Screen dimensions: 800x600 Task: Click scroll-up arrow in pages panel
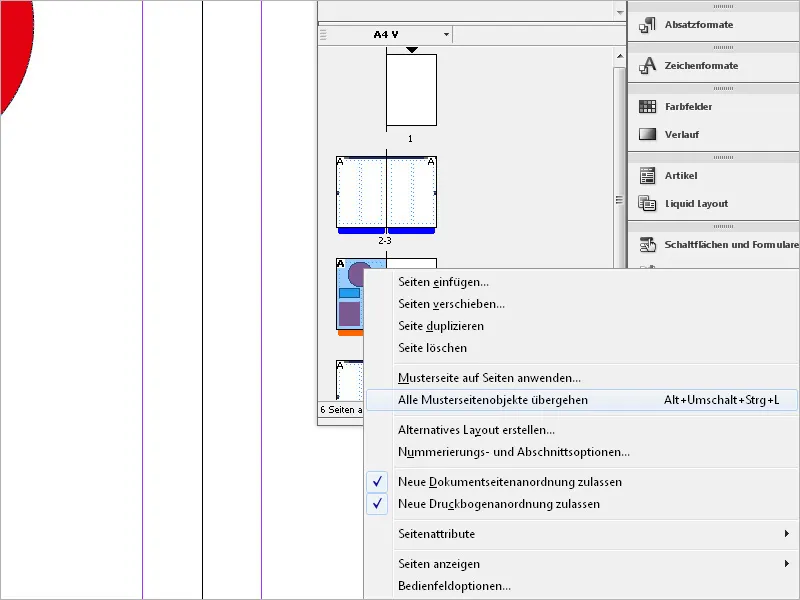[x=620, y=56]
